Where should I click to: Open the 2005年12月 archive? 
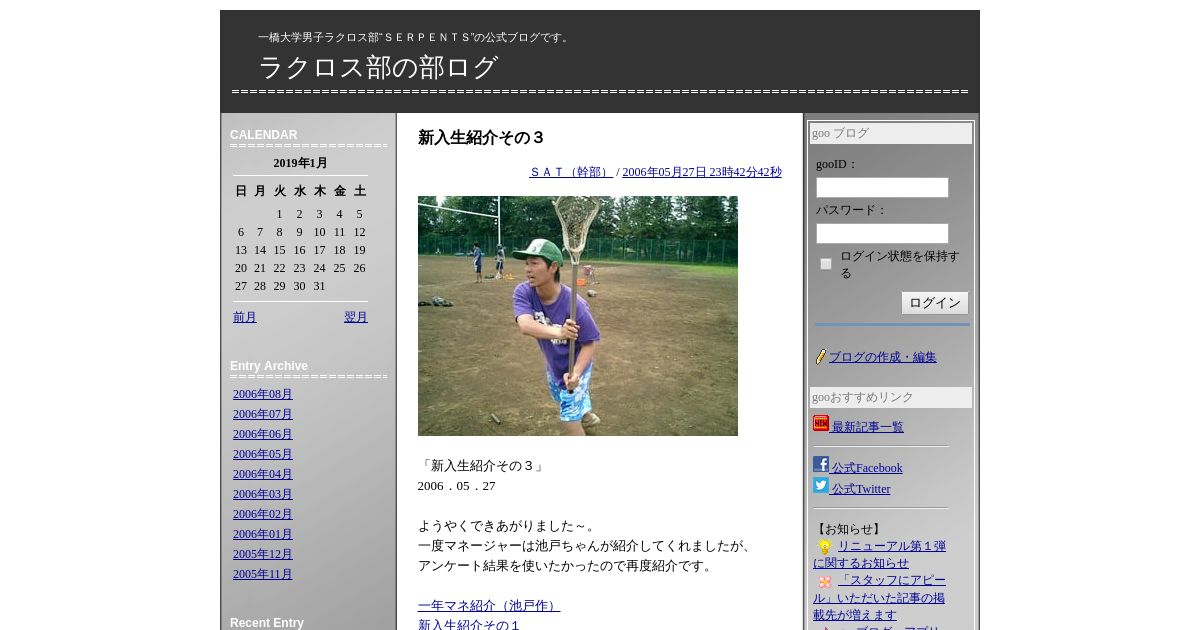(263, 554)
